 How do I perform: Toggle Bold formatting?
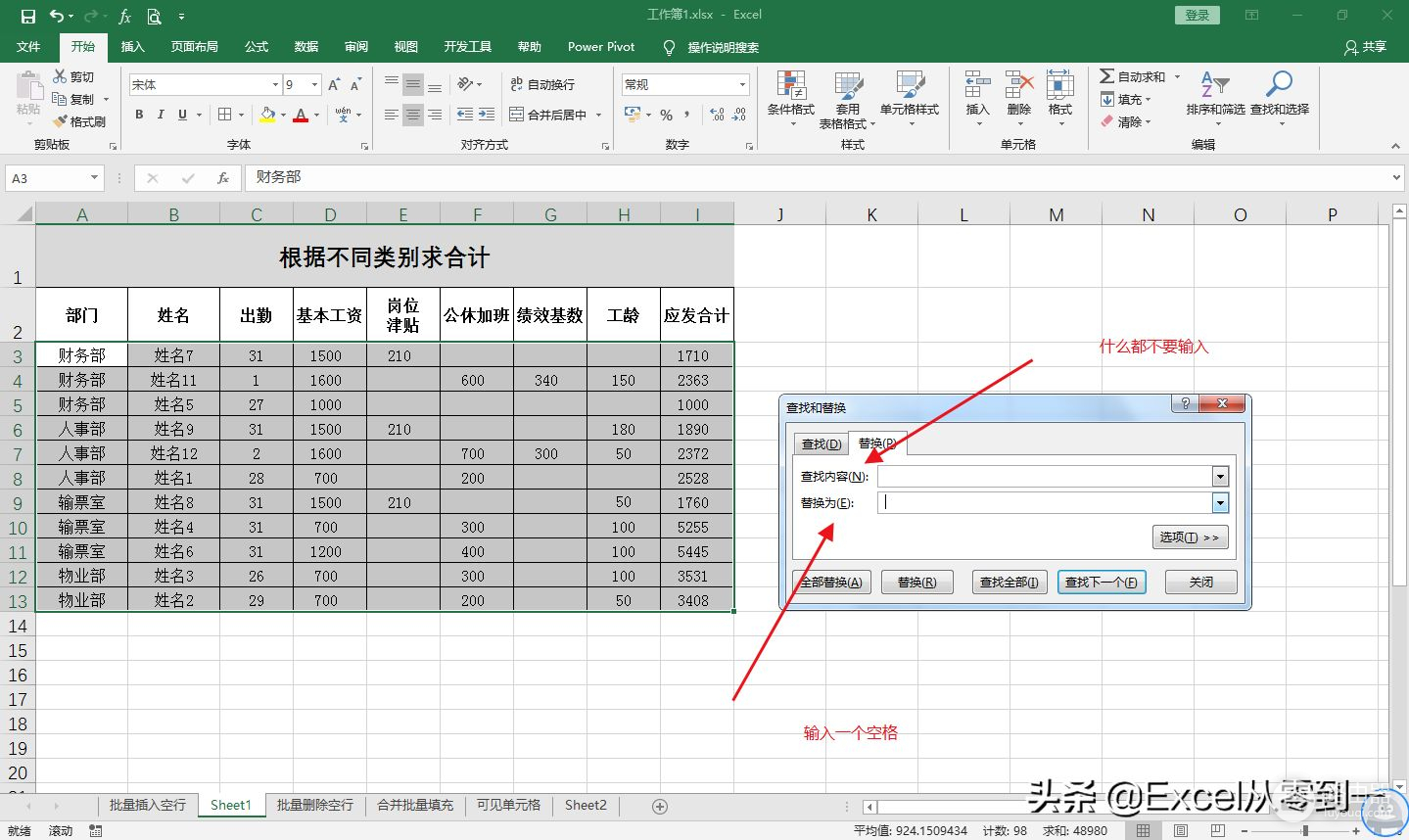coord(139,115)
